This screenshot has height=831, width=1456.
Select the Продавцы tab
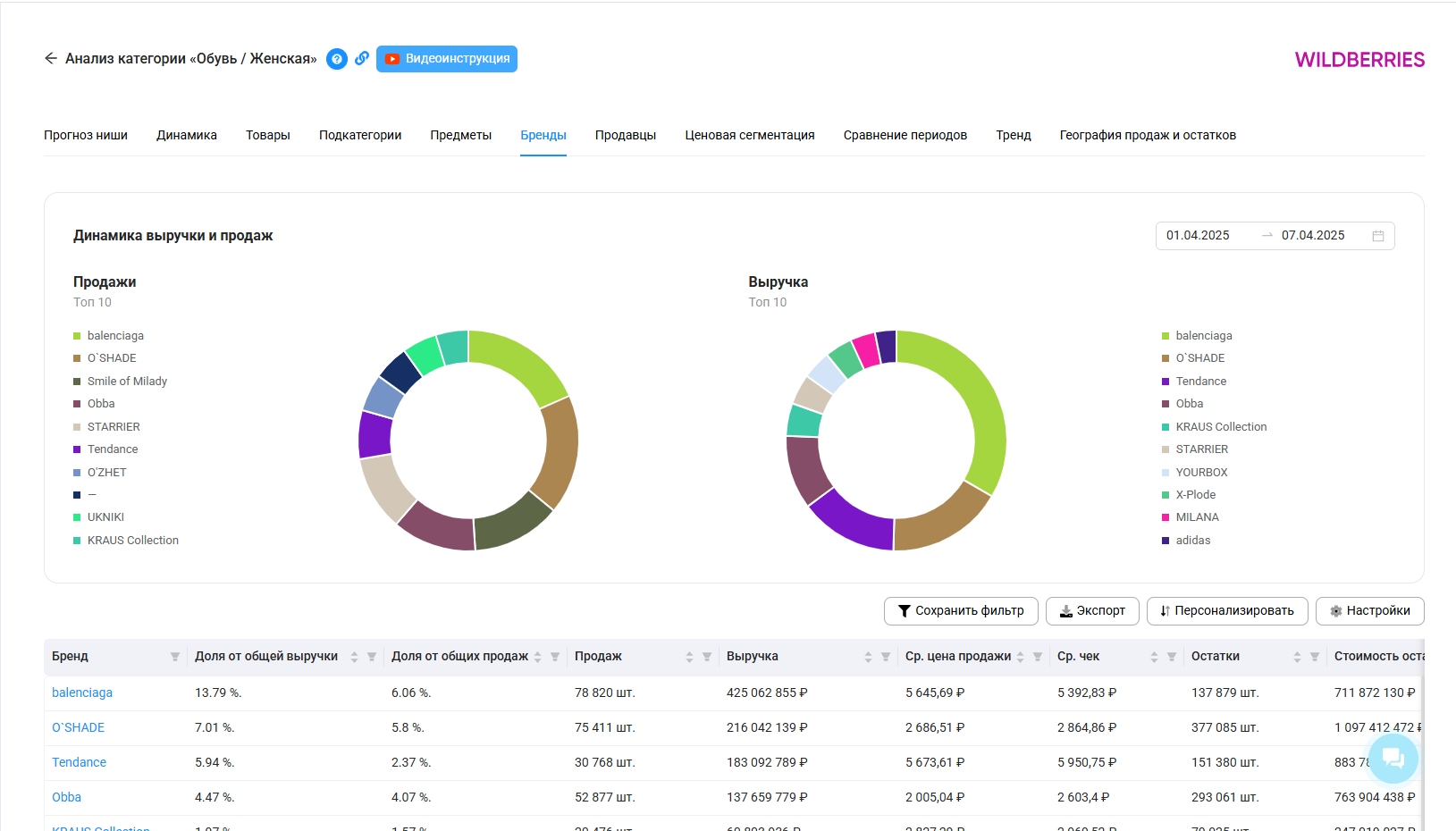tap(626, 135)
